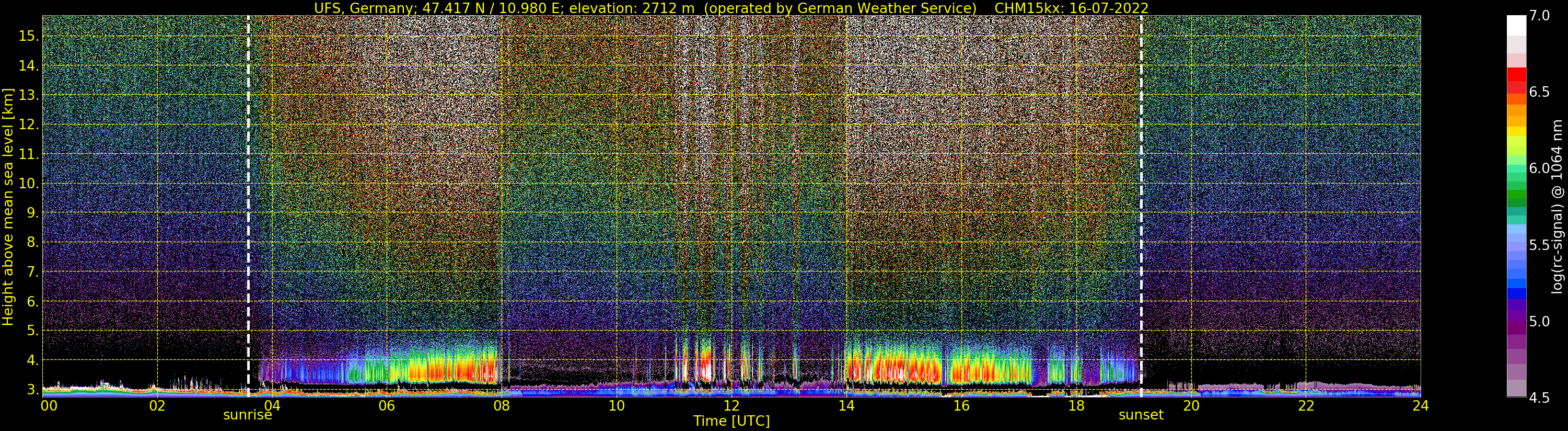
Task: Click the "Time [UTC]" axis label
Action: [731, 421]
